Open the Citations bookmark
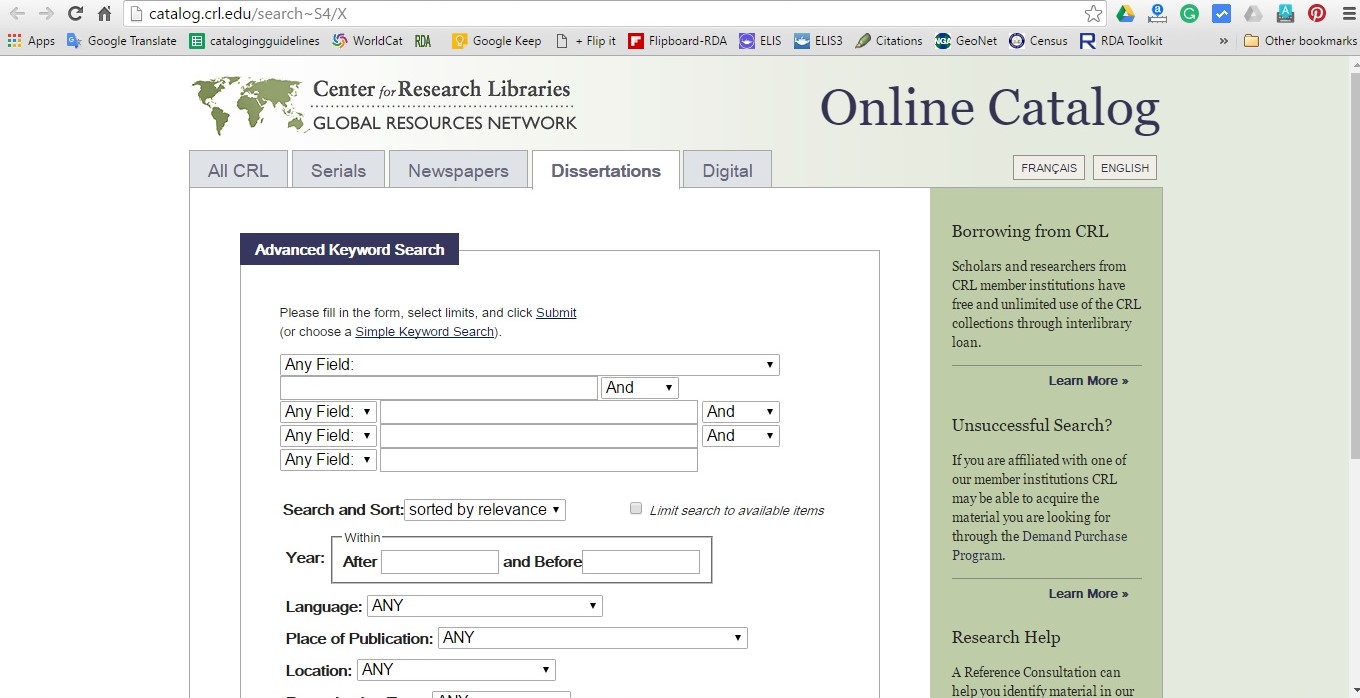The width and height of the screenshot is (1360, 698). point(888,41)
